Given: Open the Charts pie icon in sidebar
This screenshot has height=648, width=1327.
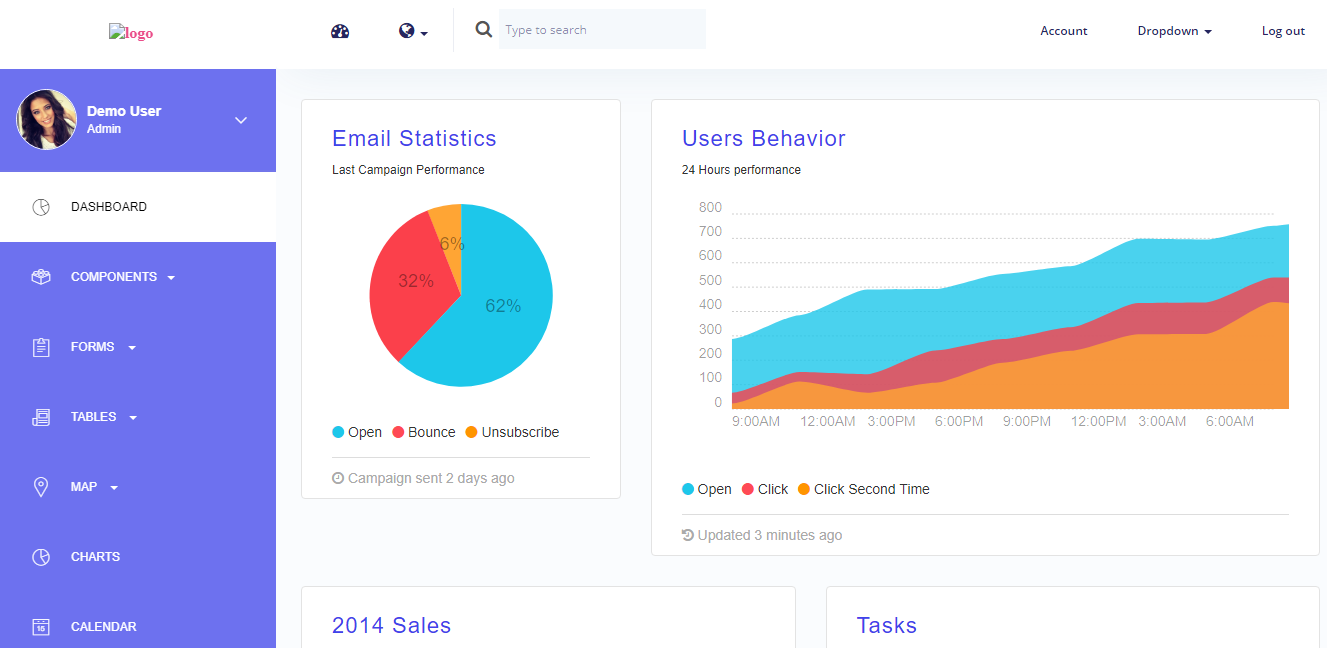Looking at the screenshot, I should (41, 557).
